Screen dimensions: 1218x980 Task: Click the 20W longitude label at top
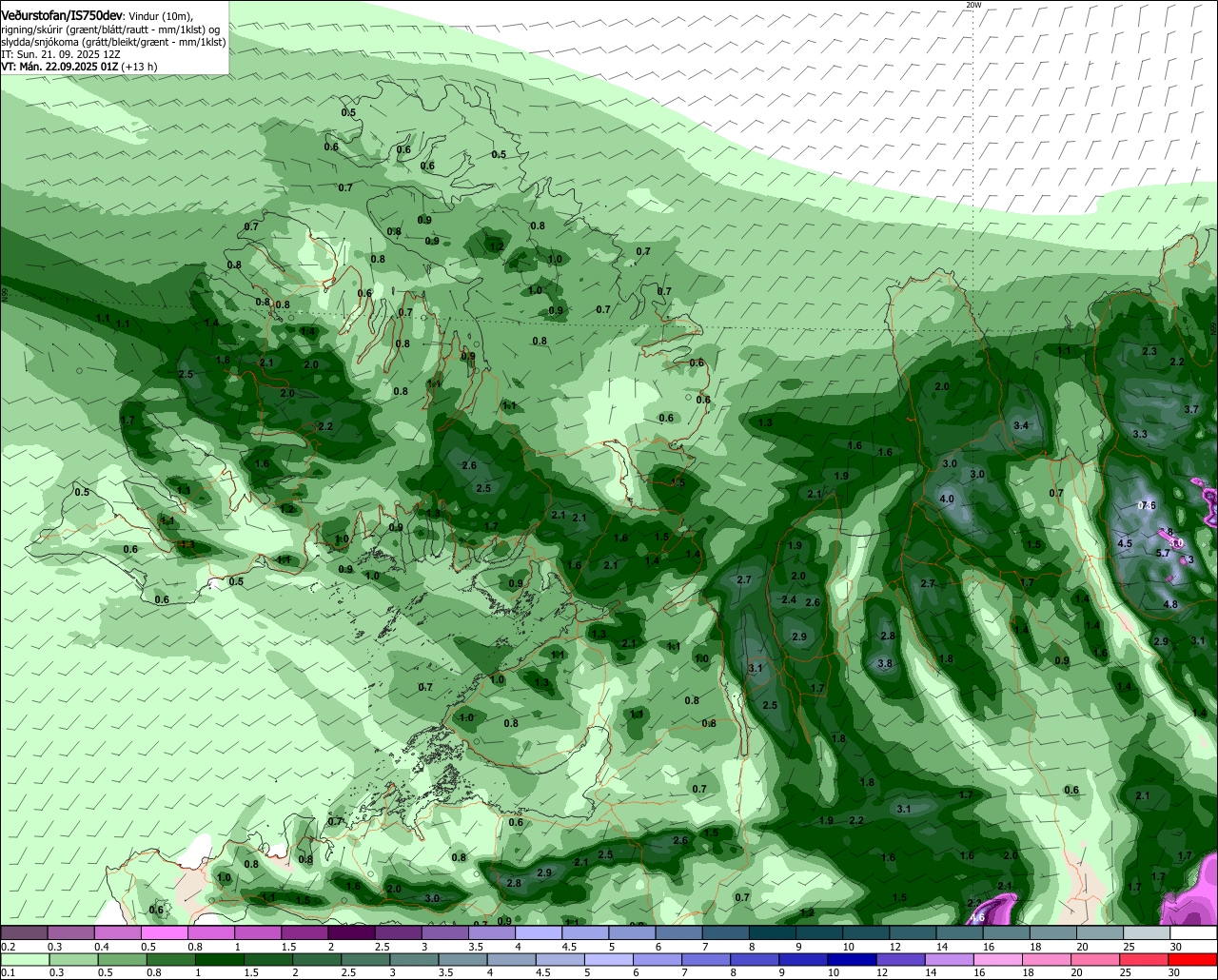[x=972, y=5]
